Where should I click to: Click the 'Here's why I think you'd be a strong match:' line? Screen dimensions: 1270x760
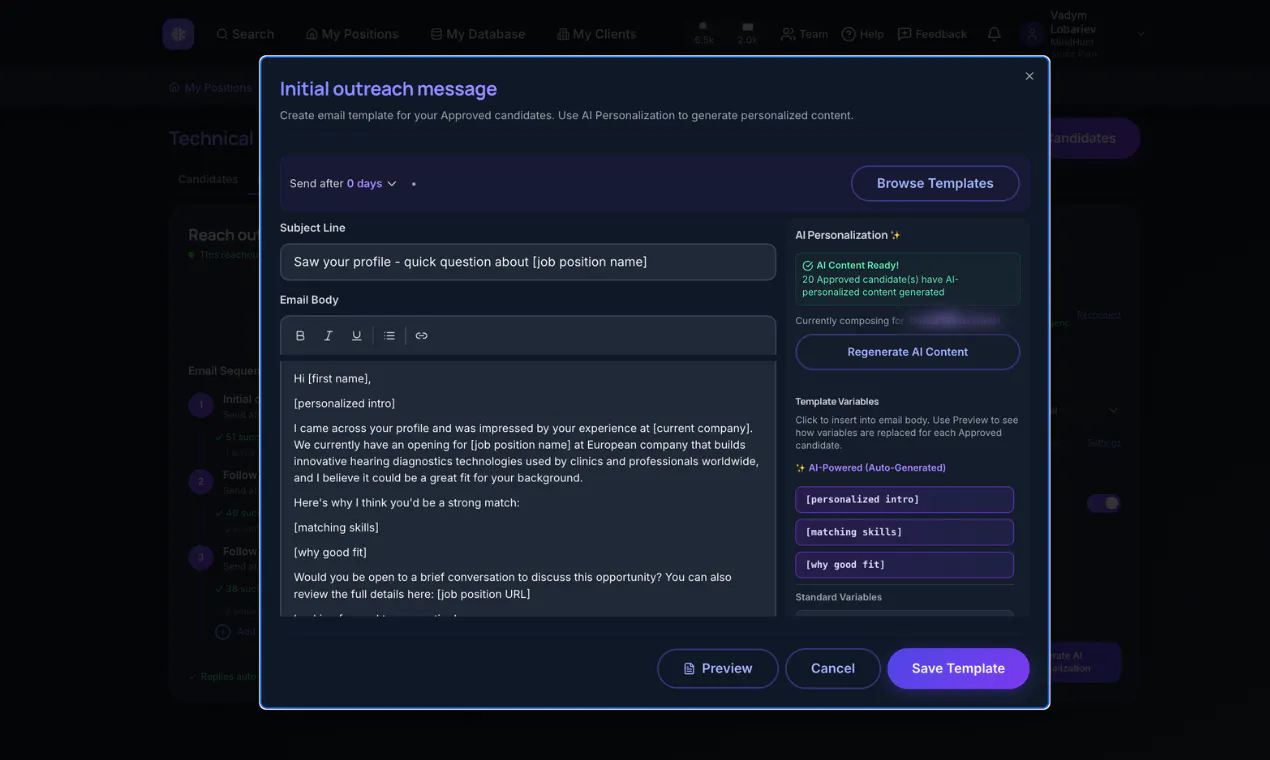406,503
